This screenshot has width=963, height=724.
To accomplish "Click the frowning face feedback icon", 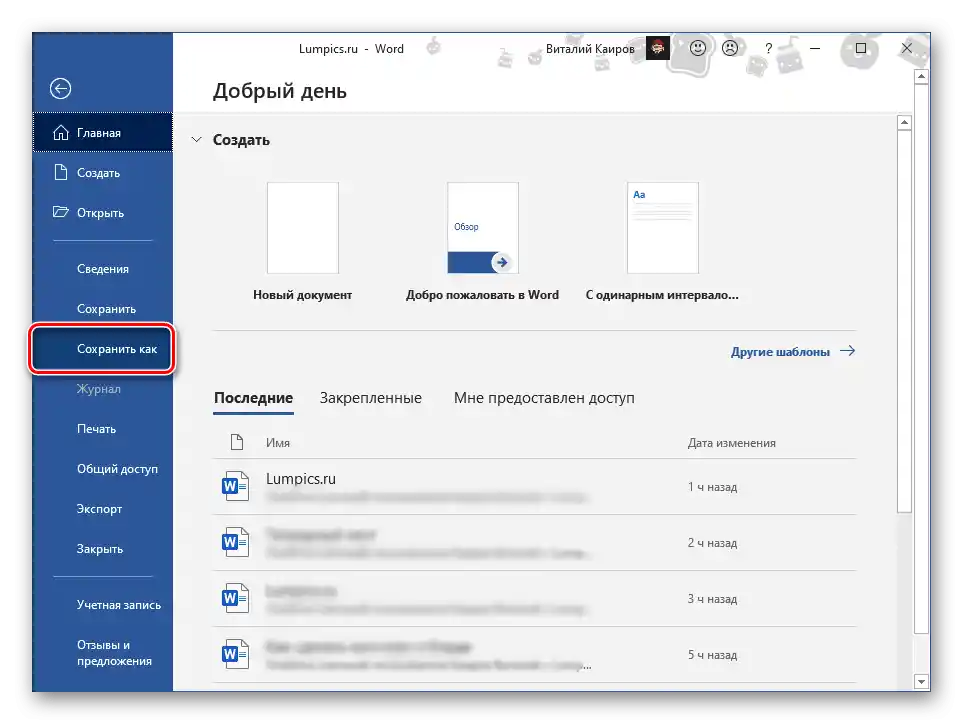I will (x=730, y=48).
